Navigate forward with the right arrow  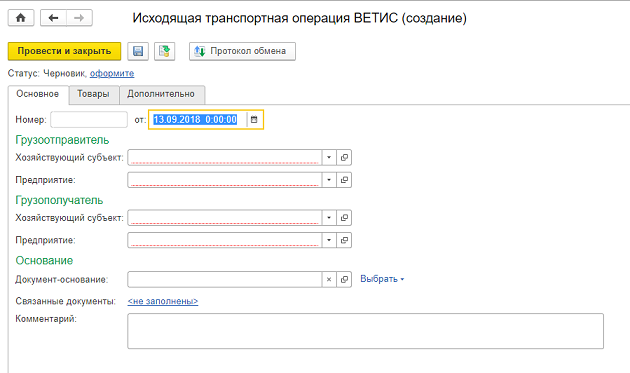79,18
